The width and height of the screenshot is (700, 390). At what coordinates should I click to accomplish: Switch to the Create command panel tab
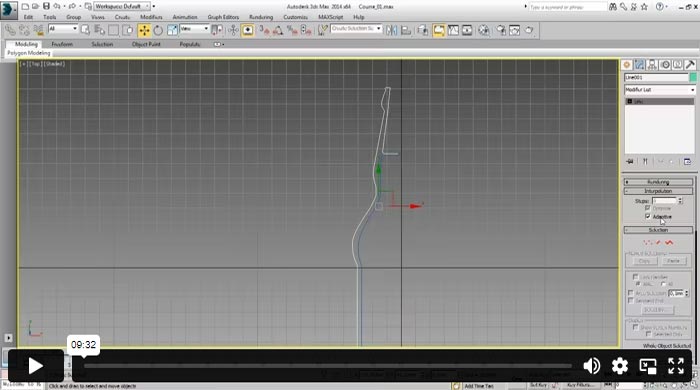tap(626, 65)
